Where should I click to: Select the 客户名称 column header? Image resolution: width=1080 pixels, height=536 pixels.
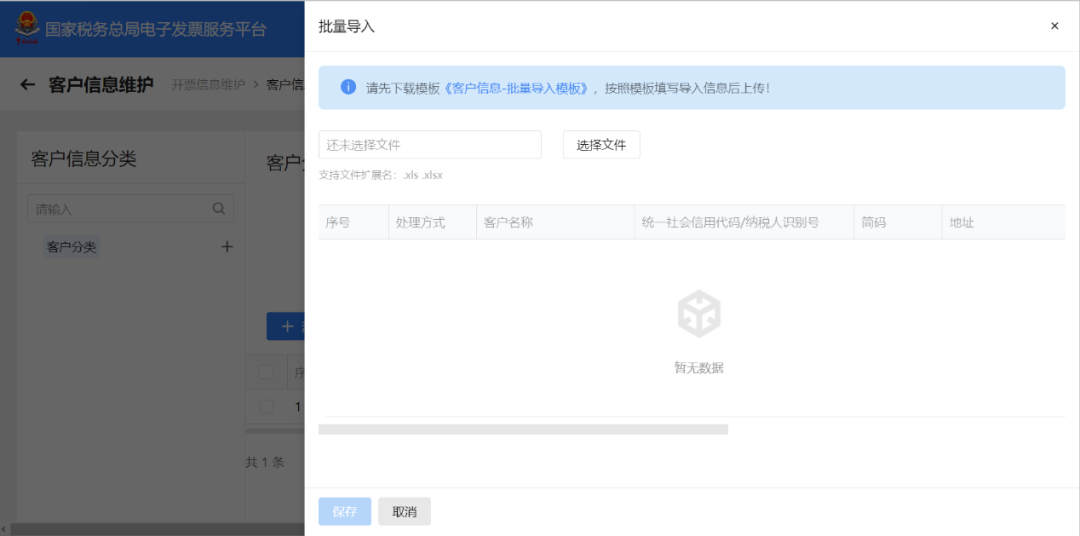[555, 223]
